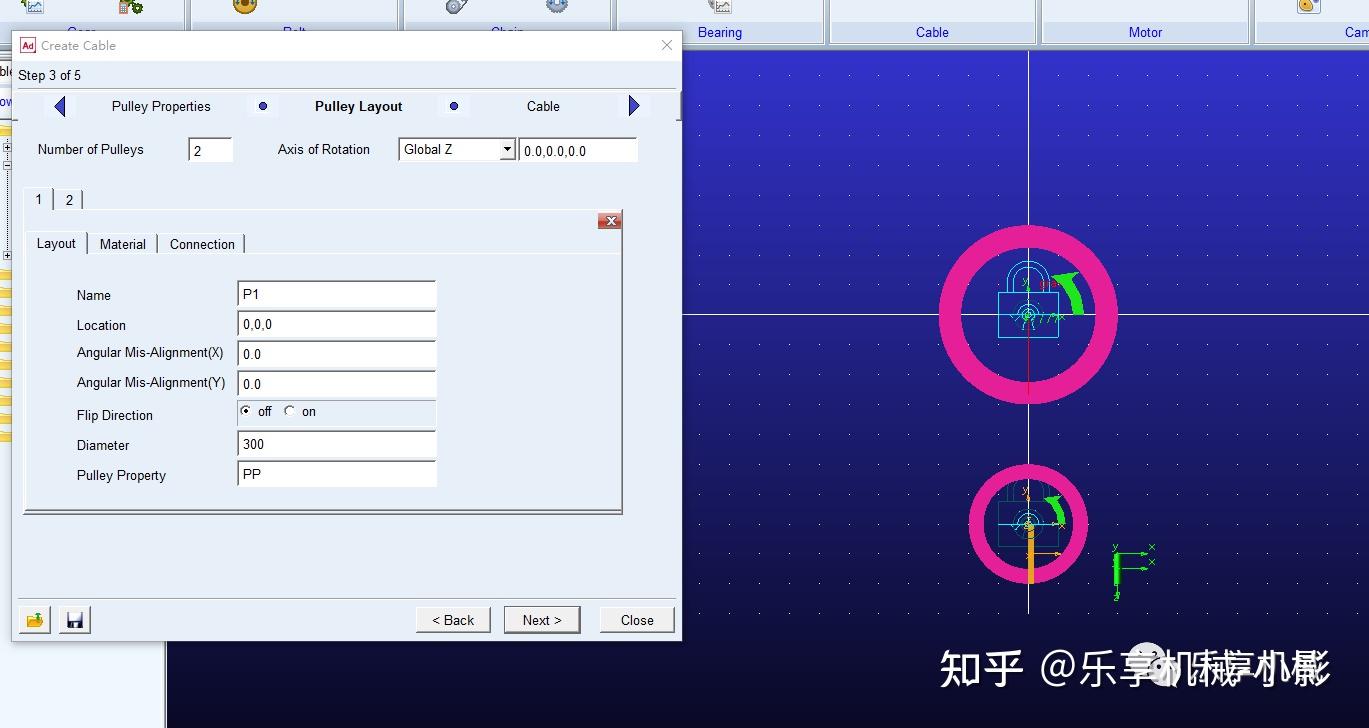Switch to the Material tab
Screen dimensions: 1369x728
click(x=122, y=244)
